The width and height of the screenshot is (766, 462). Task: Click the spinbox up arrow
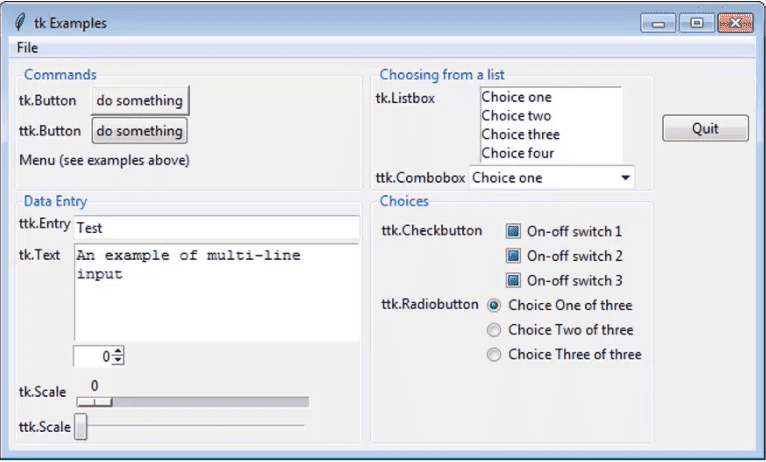(x=118, y=351)
